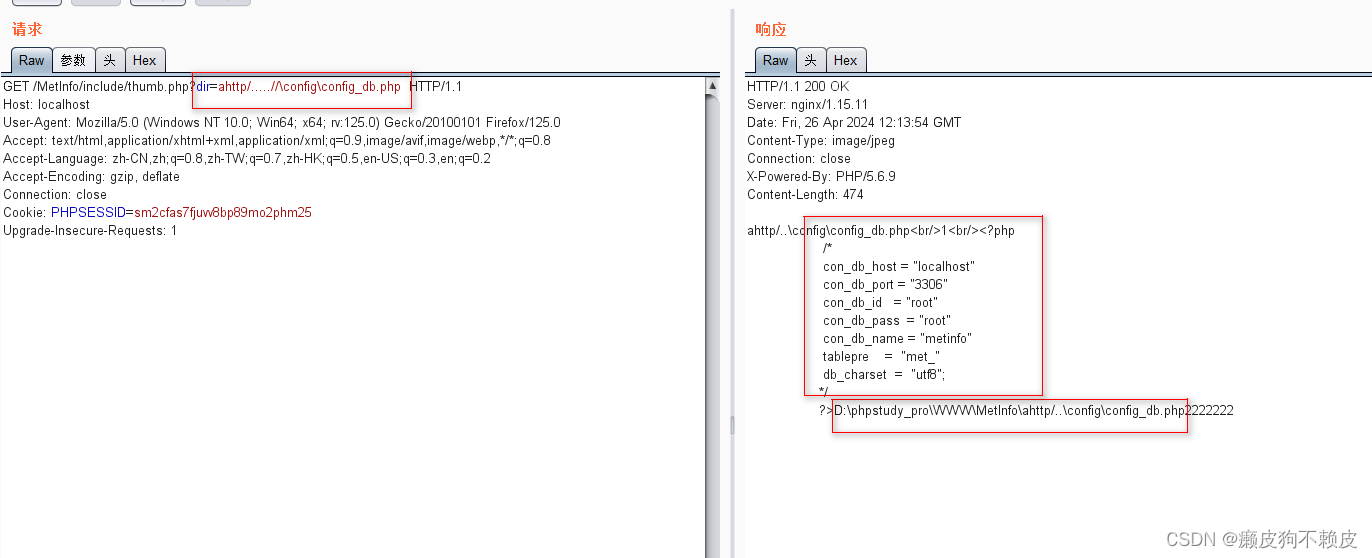Image resolution: width=1372 pixels, height=558 pixels.
Task: Click the Upgrade-Insecure-Requests: 1 line
Action: (90, 231)
